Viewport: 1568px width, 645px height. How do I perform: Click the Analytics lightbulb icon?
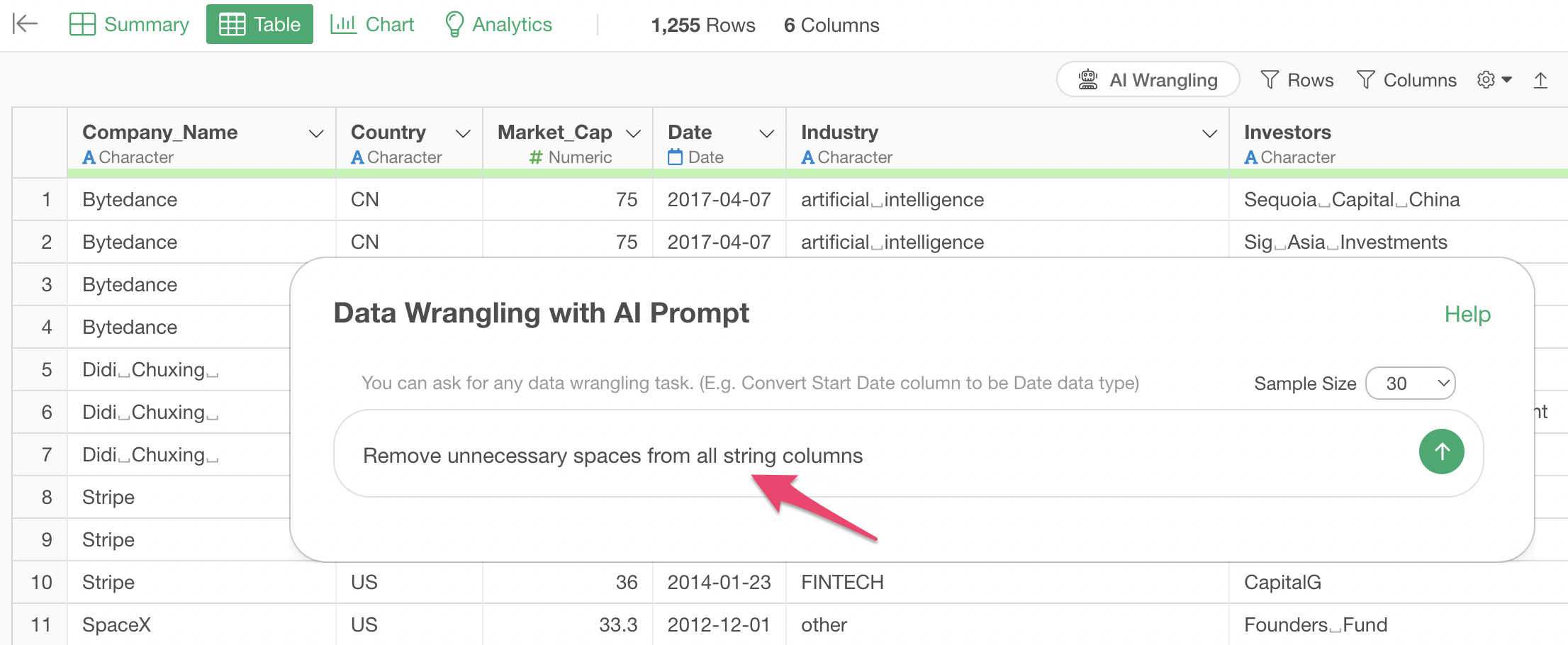454,24
